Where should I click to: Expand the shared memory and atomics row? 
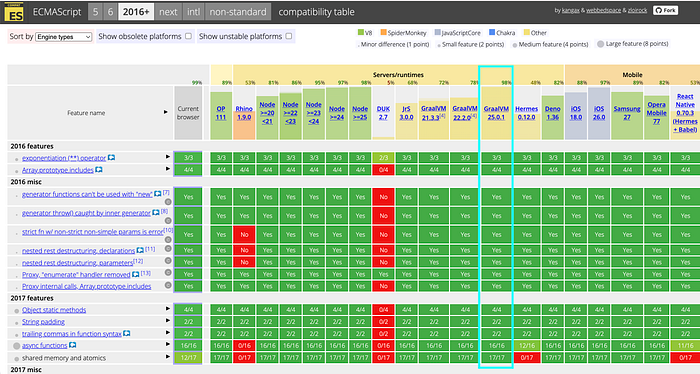pos(168,357)
